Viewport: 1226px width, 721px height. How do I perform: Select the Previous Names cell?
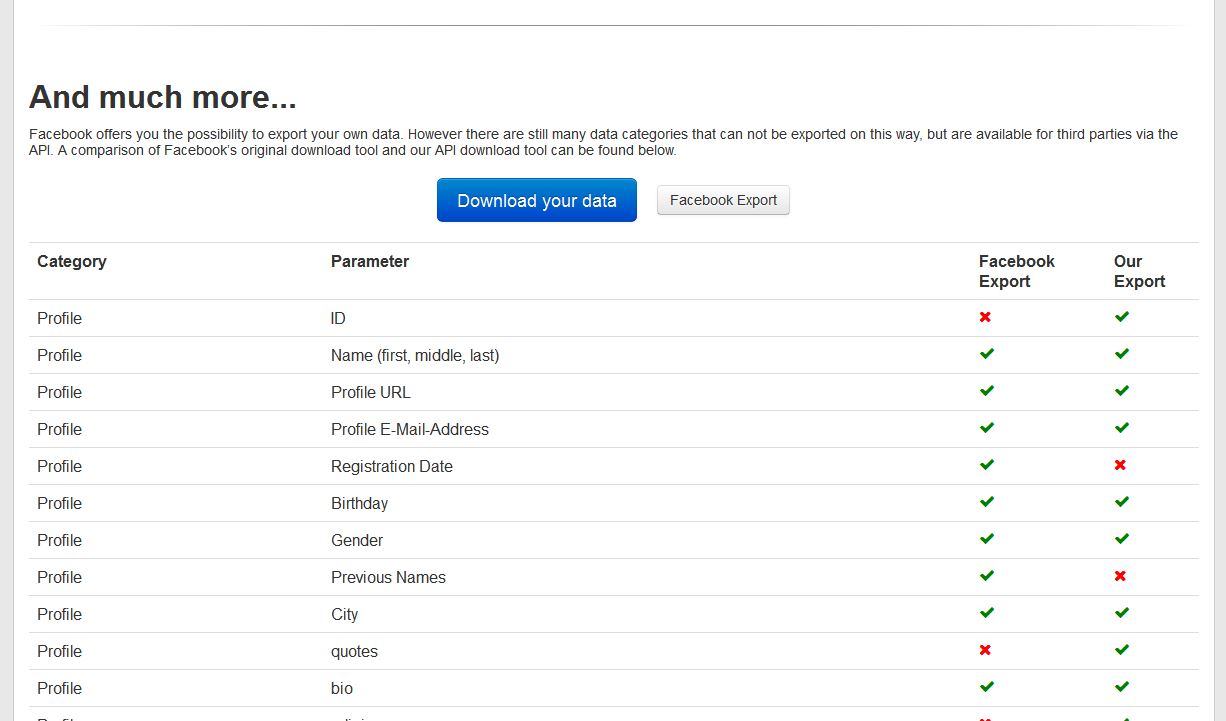[389, 577]
